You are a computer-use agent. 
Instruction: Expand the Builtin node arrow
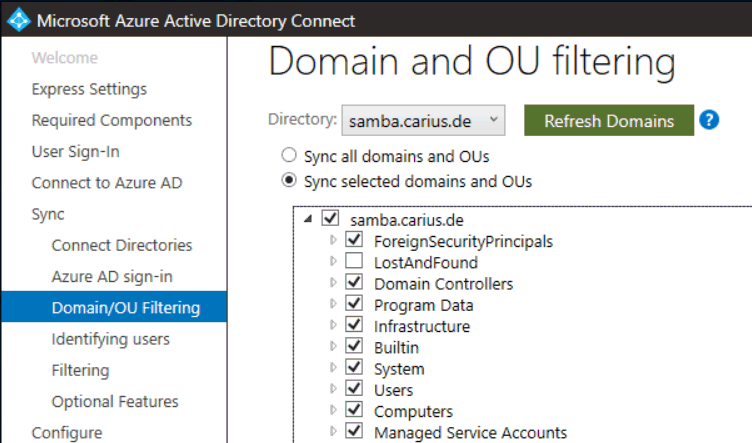(x=333, y=346)
